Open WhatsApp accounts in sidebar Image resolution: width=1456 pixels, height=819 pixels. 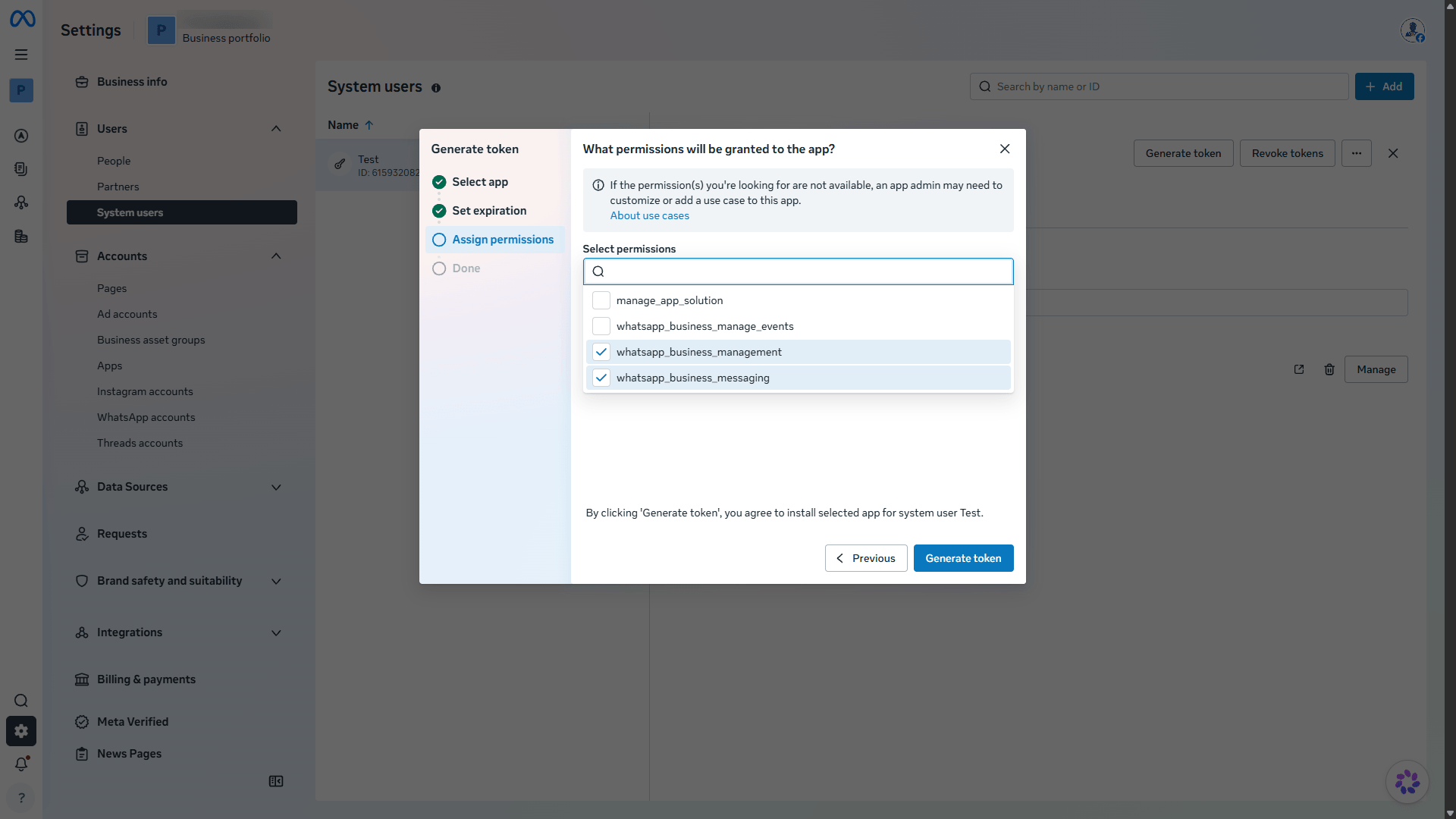(146, 417)
